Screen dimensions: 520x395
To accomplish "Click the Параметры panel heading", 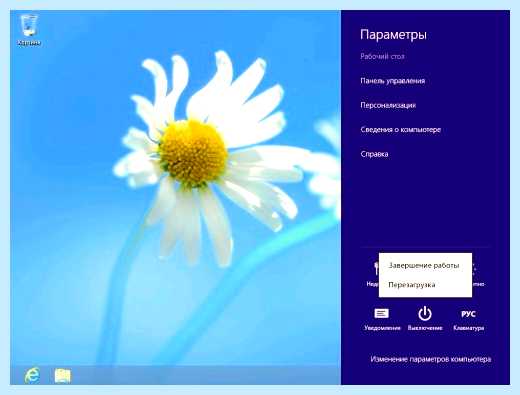I will pos(393,35).
